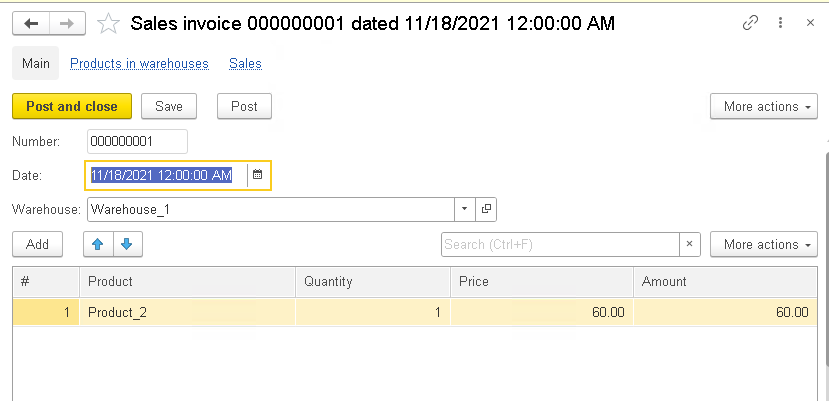Screen dimensions: 829x401
Task: Add invoice to favorites with star icon
Action: [108, 24]
